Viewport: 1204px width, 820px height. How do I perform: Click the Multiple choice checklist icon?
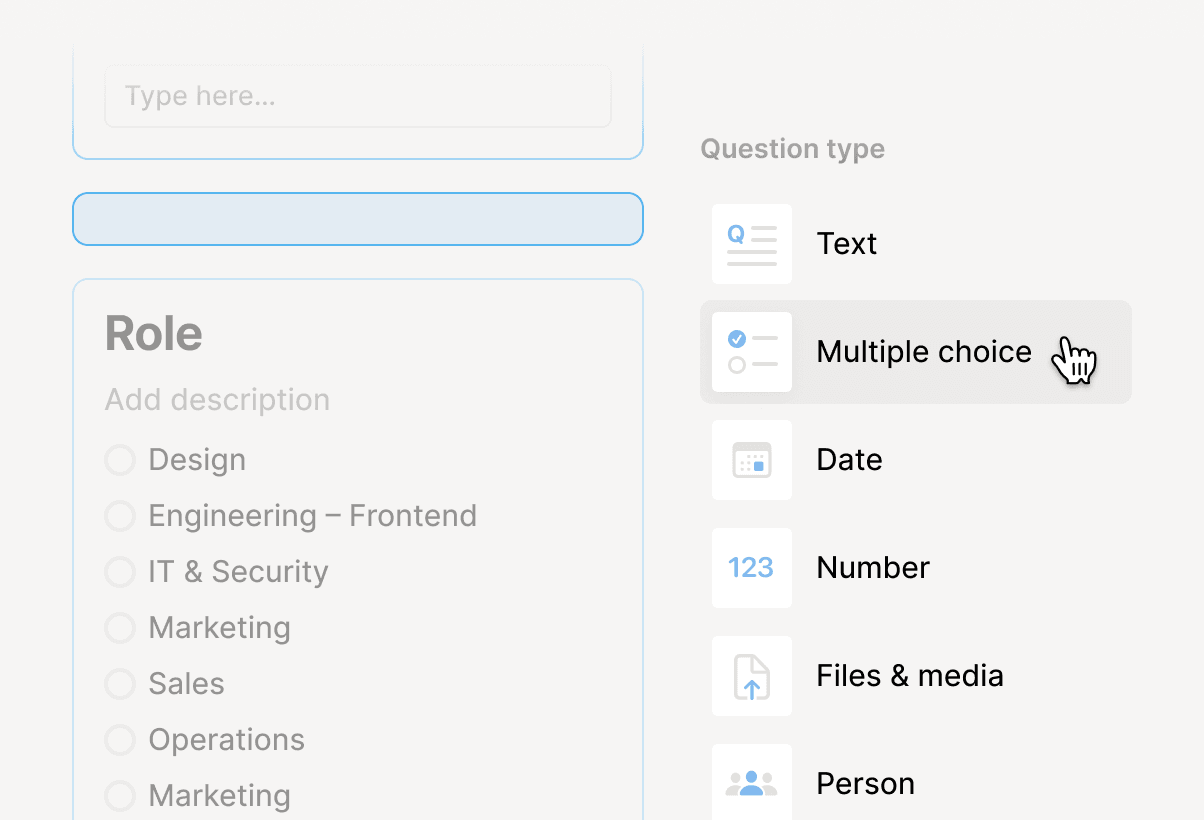pyautogui.click(x=752, y=352)
